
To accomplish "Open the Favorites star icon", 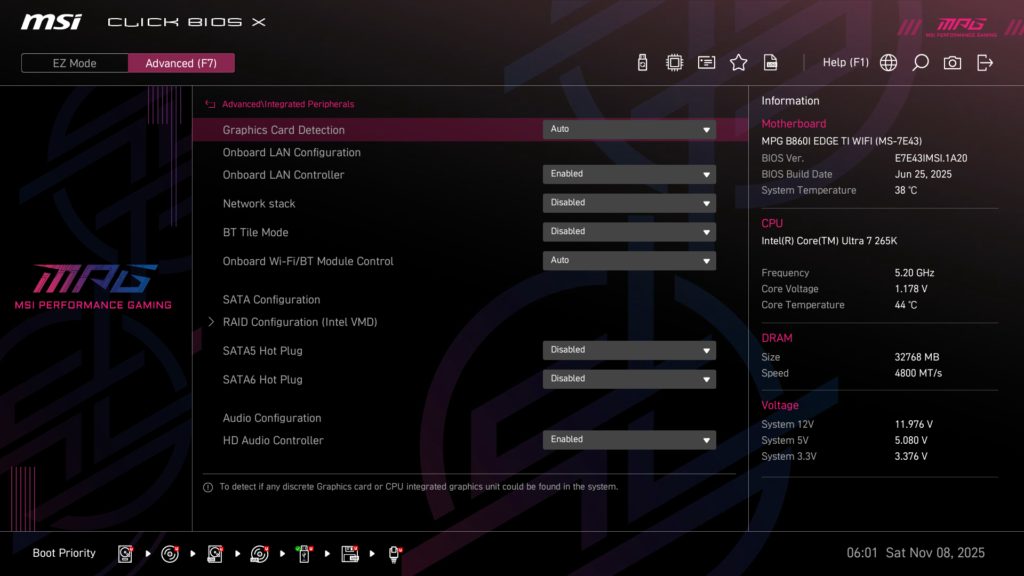I will 738,62.
